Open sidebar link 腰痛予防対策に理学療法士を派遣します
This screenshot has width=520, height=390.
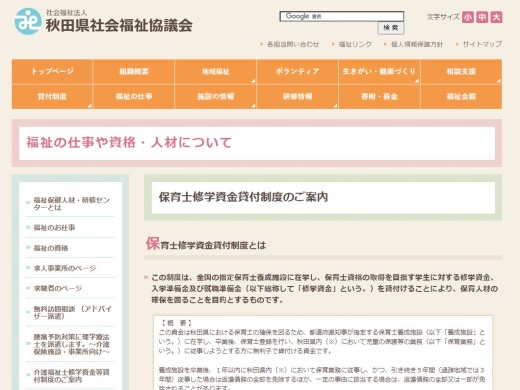pos(71,344)
